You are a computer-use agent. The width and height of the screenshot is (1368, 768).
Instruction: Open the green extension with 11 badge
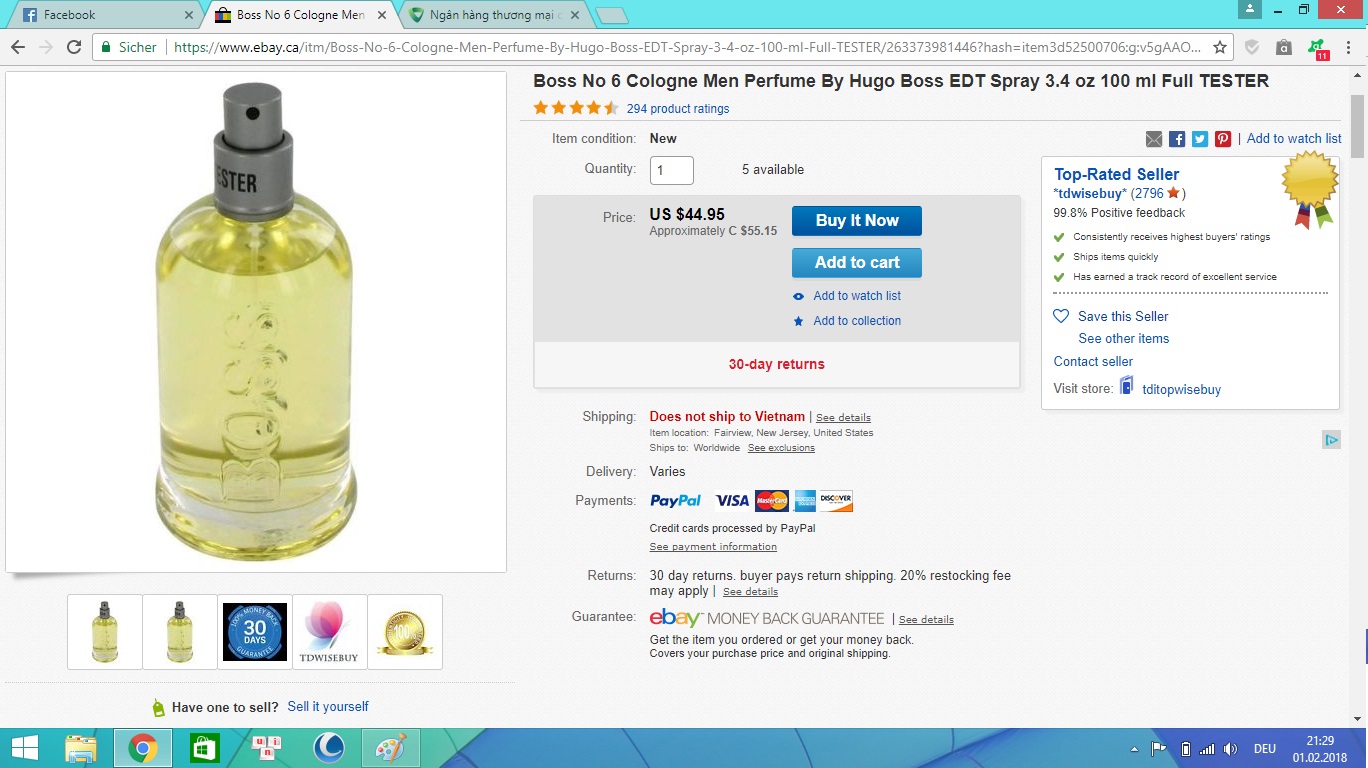[1317, 48]
